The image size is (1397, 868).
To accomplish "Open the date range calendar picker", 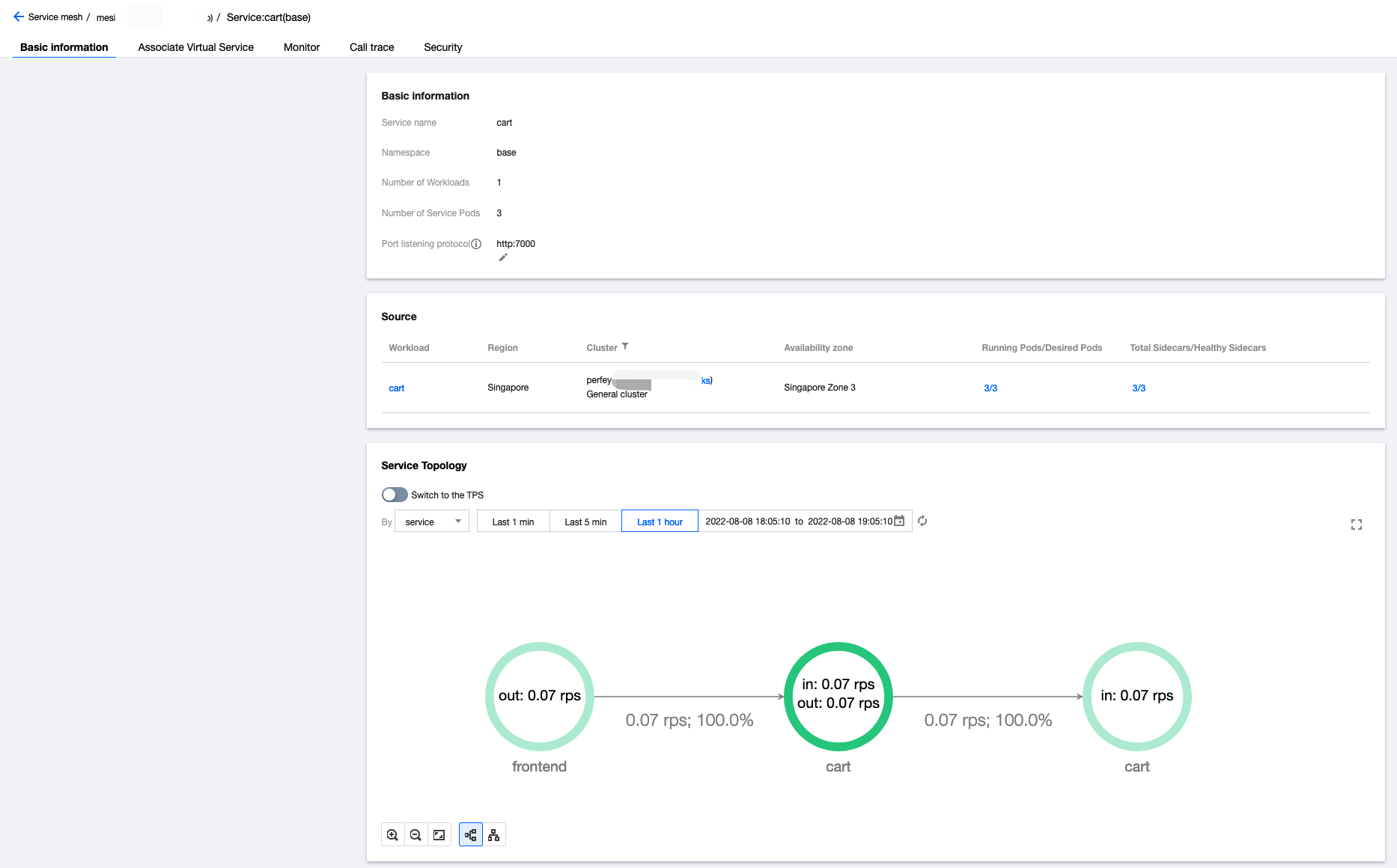I will [x=899, y=522].
